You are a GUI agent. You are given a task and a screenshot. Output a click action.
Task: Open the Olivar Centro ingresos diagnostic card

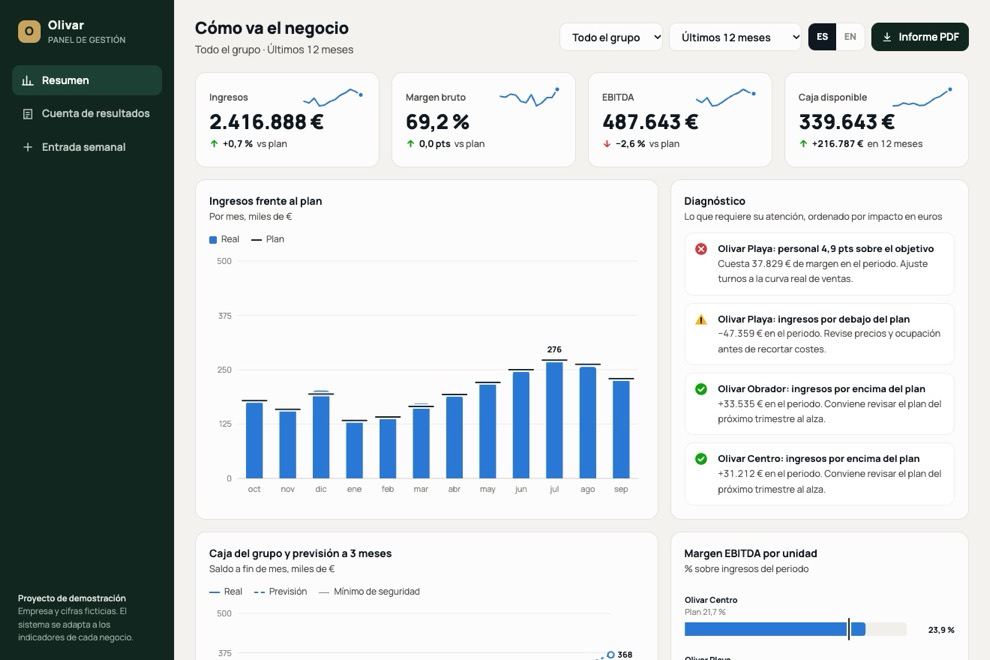[819, 474]
